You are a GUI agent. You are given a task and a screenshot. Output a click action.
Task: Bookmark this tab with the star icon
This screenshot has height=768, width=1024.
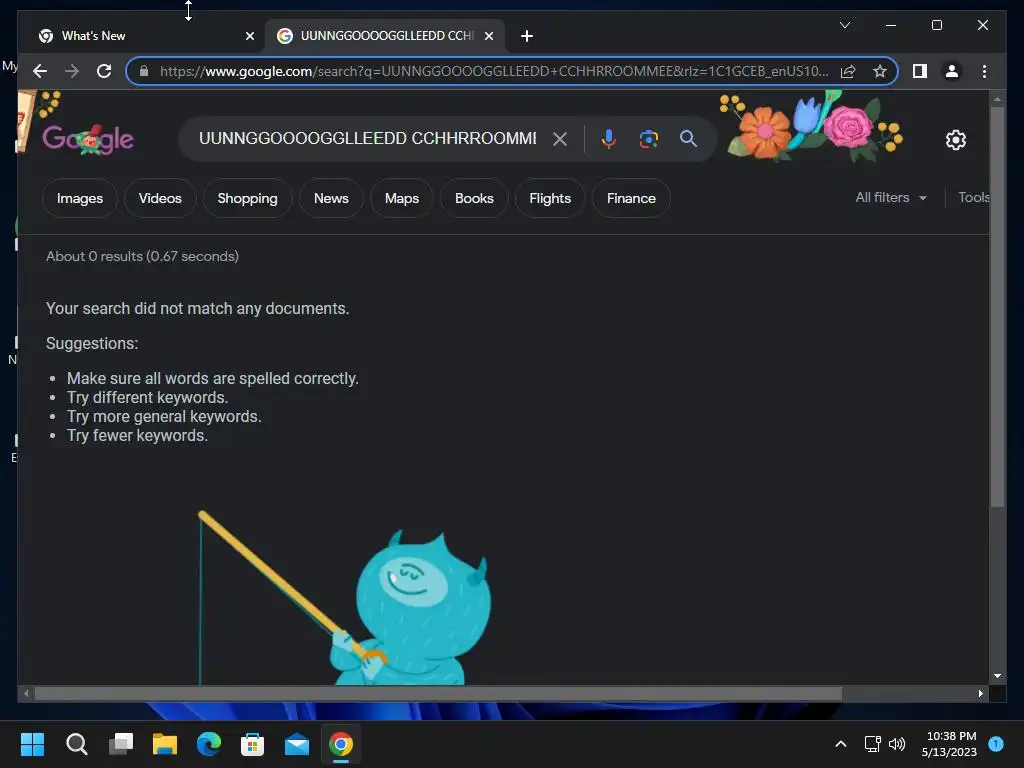click(x=880, y=71)
